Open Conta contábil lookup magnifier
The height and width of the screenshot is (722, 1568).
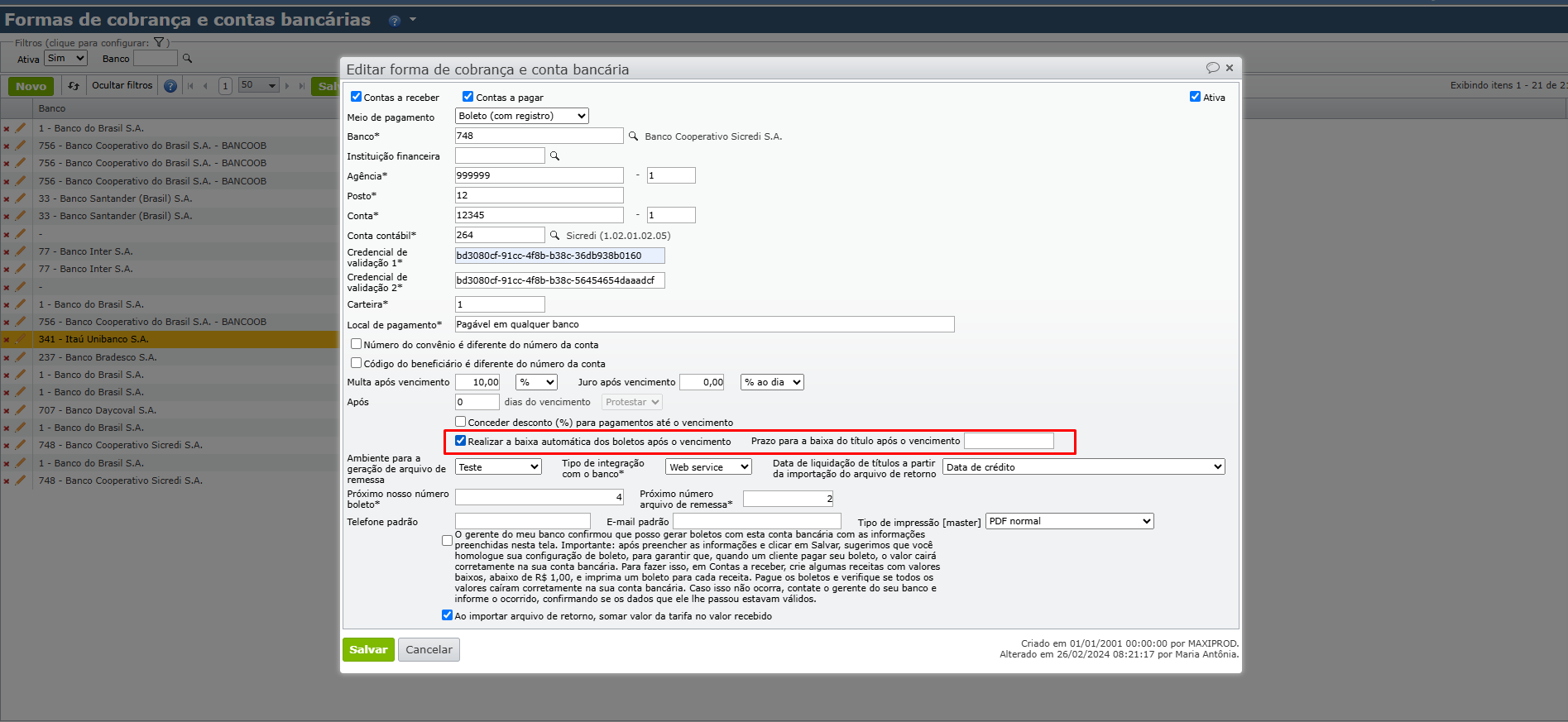pos(555,236)
